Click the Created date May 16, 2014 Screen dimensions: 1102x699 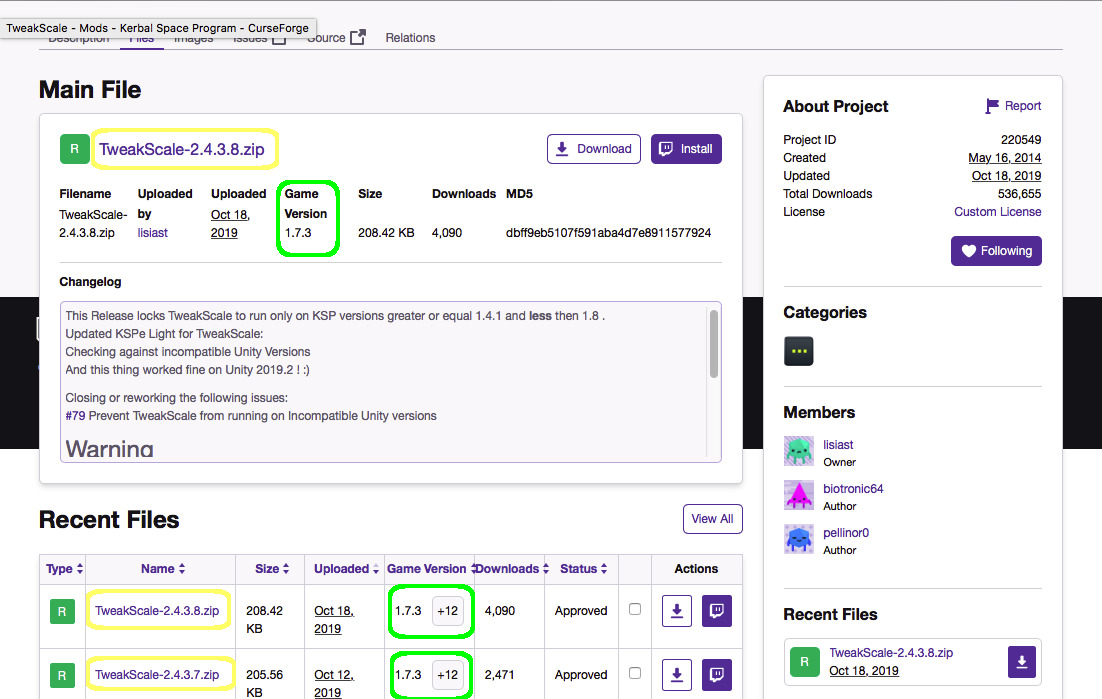tap(1005, 158)
